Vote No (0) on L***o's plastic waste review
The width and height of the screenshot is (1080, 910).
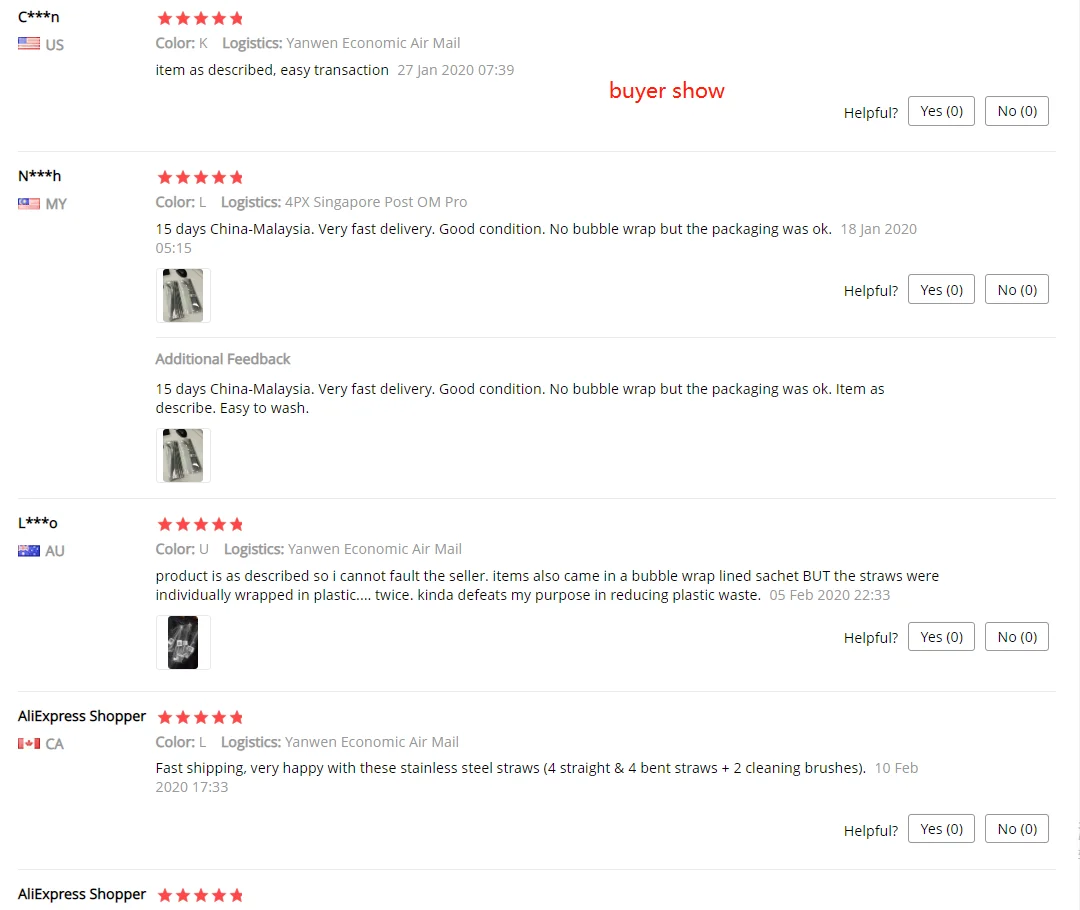pos(1017,637)
